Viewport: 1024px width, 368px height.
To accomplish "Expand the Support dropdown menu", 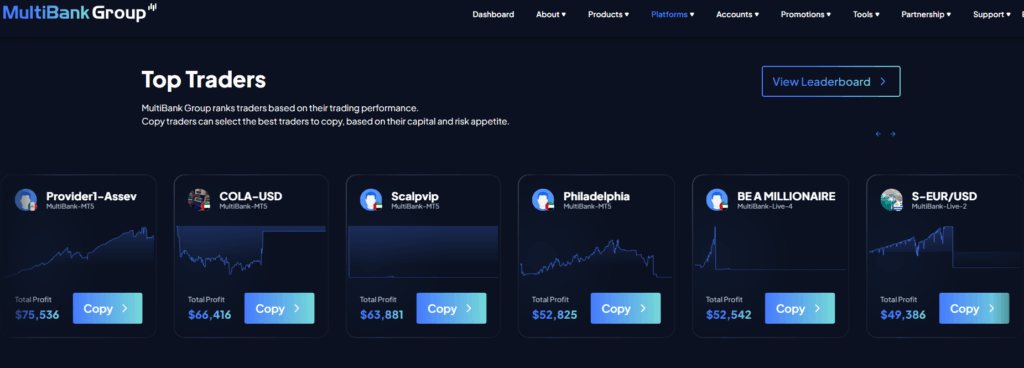I will tap(992, 14).
